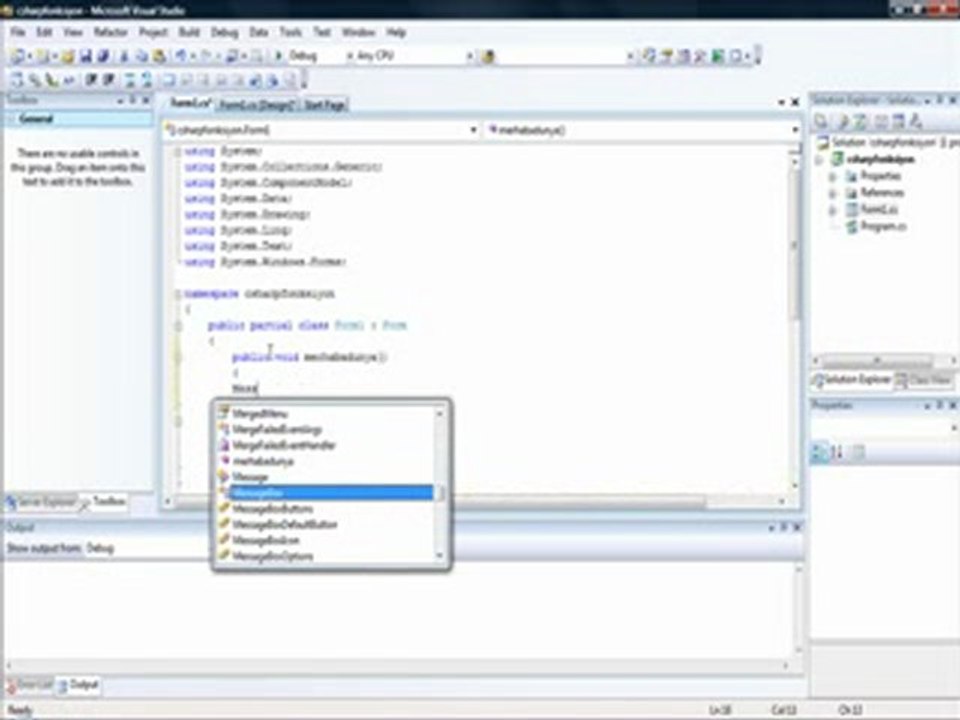Image resolution: width=960 pixels, height=720 pixels.
Task: Click the Open File folder icon
Action: (67, 56)
